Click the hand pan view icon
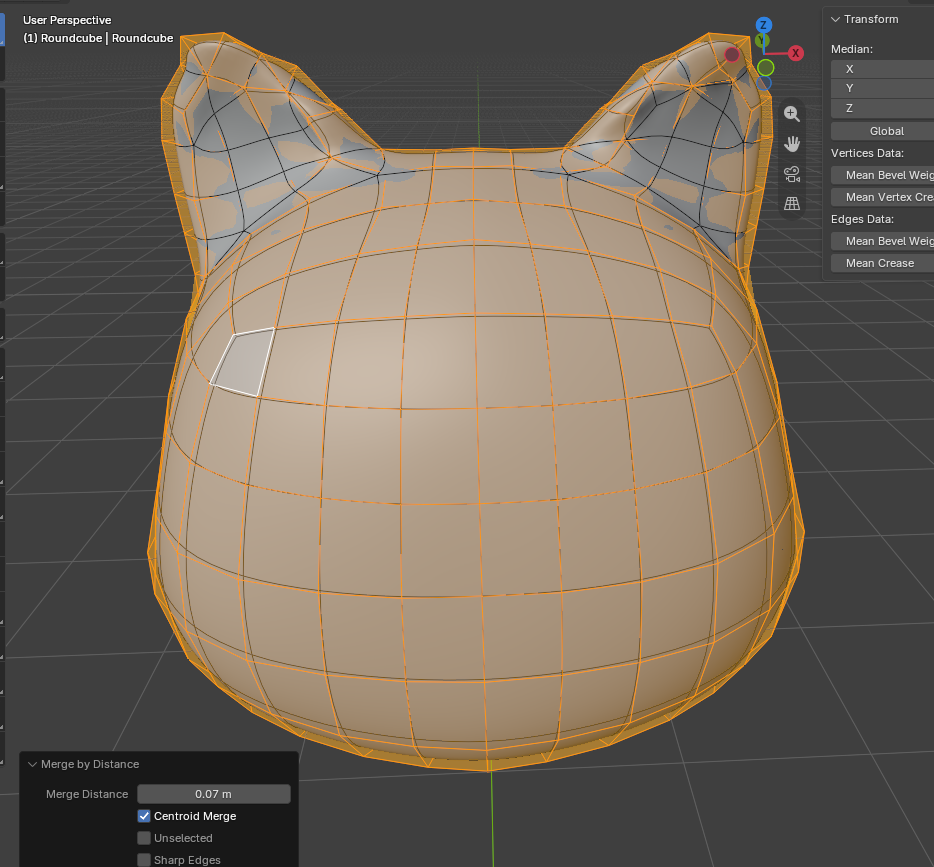The height and width of the screenshot is (867, 934). click(x=792, y=144)
